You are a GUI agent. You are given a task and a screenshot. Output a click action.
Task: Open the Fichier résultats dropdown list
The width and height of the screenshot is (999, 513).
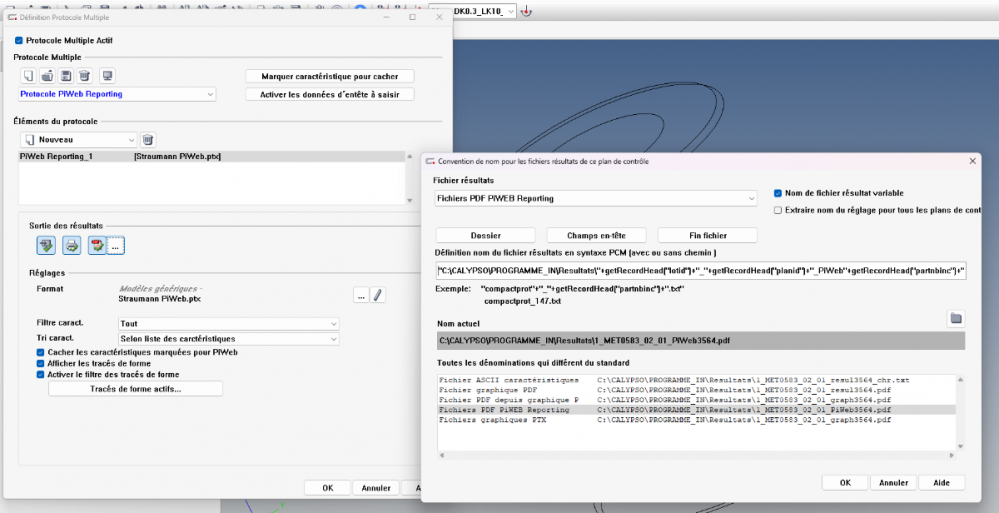click(x=595, y=199)
